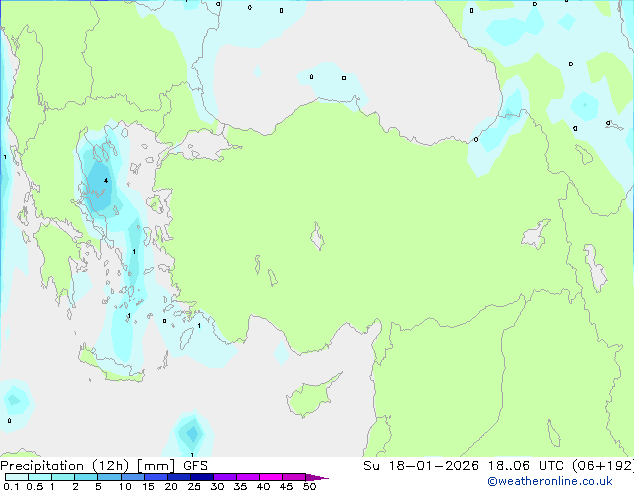Click the legend label 10
634x490 pixels.
click(125, 486)
